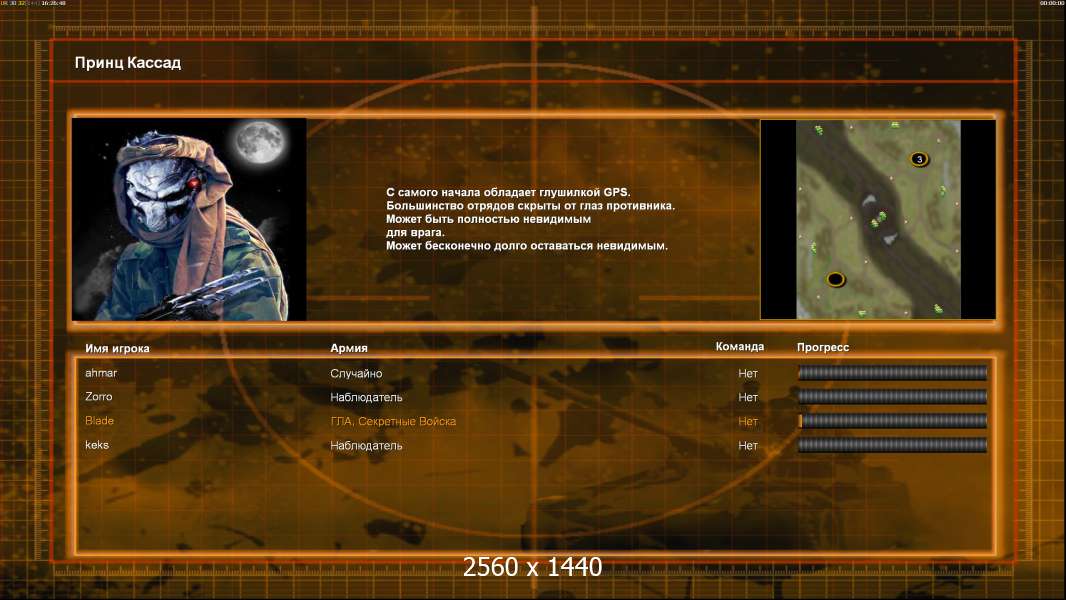Click ahmar's loading progress bar
This screenshot has width=1066, height=600.
(x=892, y=372)
